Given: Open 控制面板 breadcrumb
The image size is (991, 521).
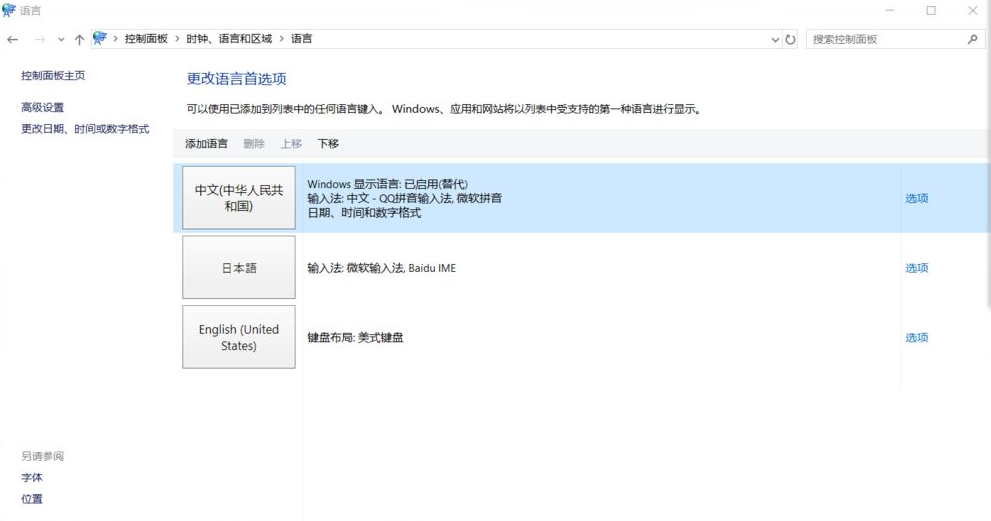Looking at the screenshot, I should [146, 39].
